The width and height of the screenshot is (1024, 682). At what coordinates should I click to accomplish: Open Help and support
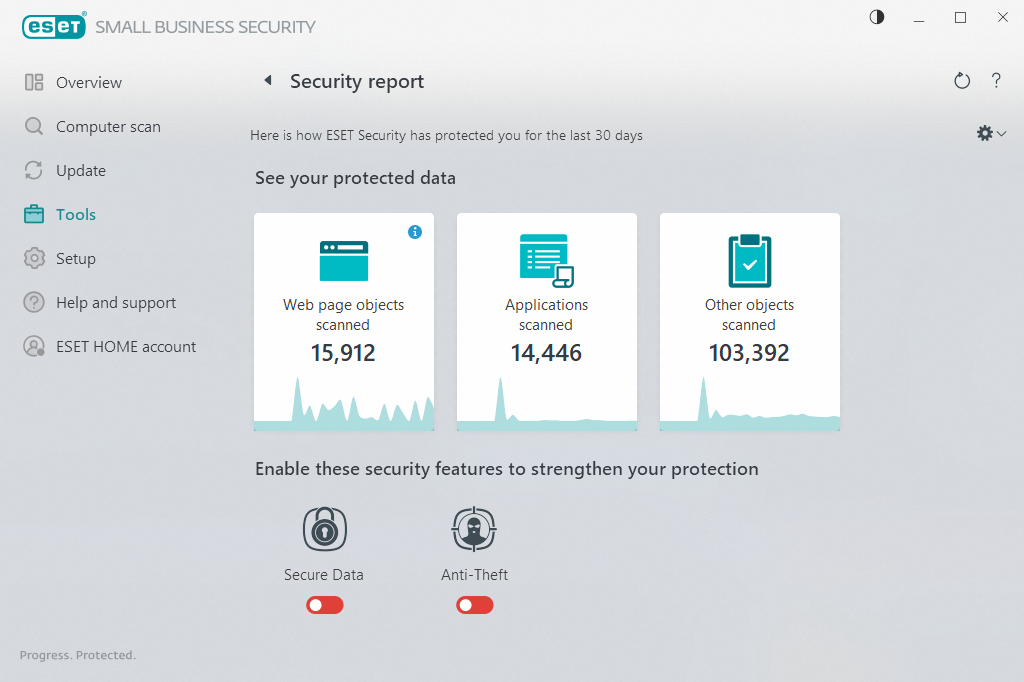point(115,303)
